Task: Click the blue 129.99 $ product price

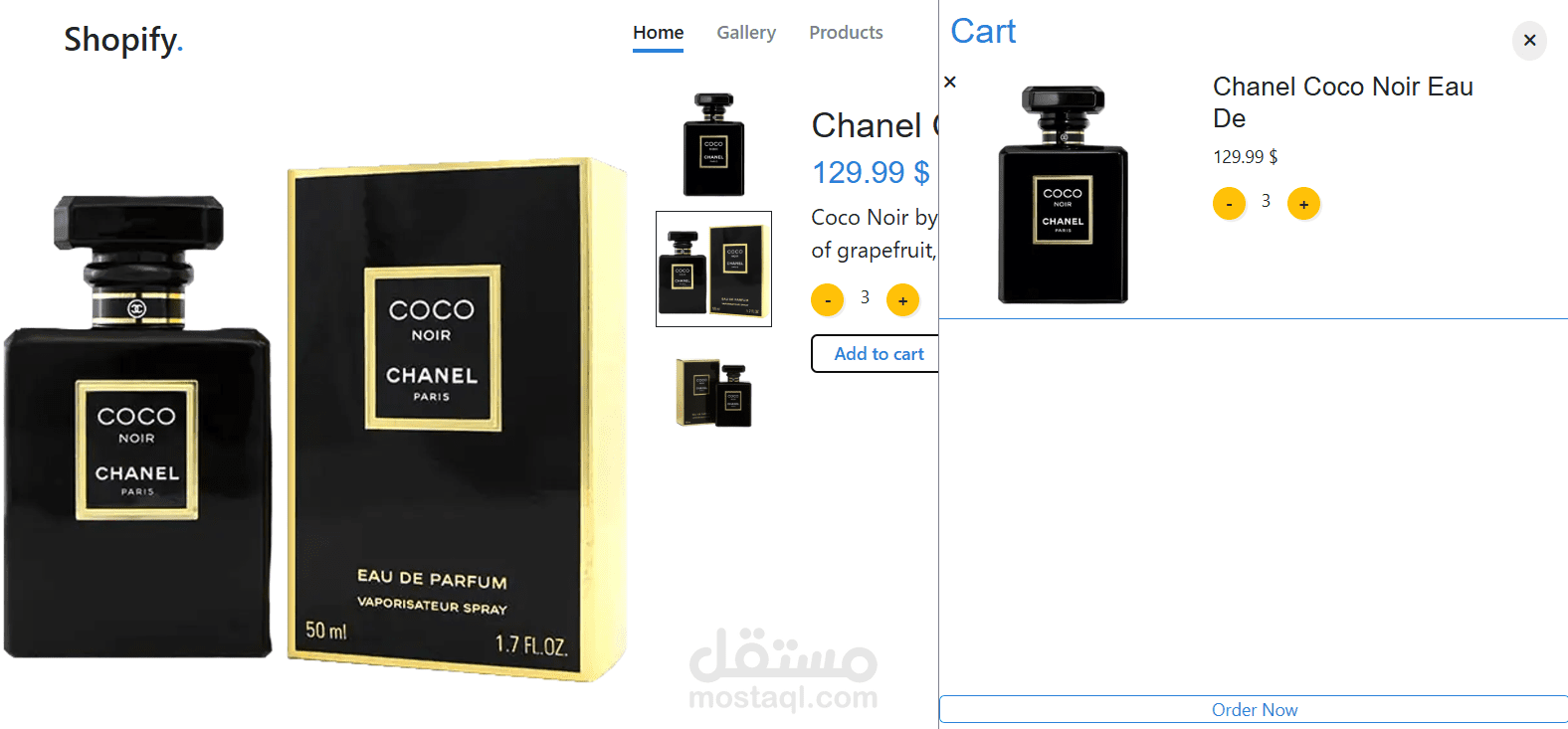Action: pyautogui.click(x=871, y=173)
